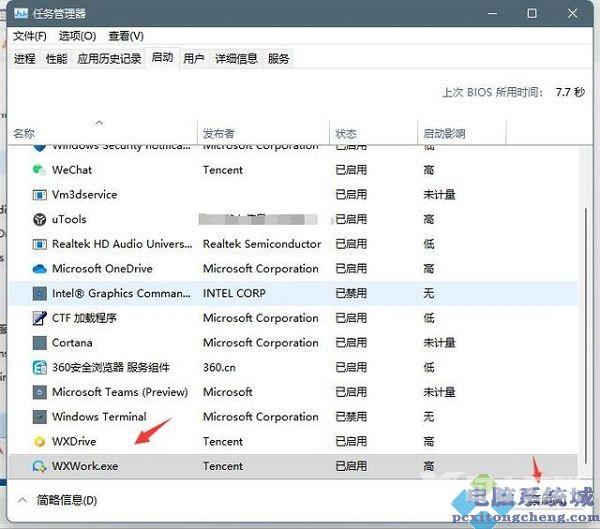Click the 简略信息(D) label
Screen dimensions: 600x529
[x=67, y=500]
